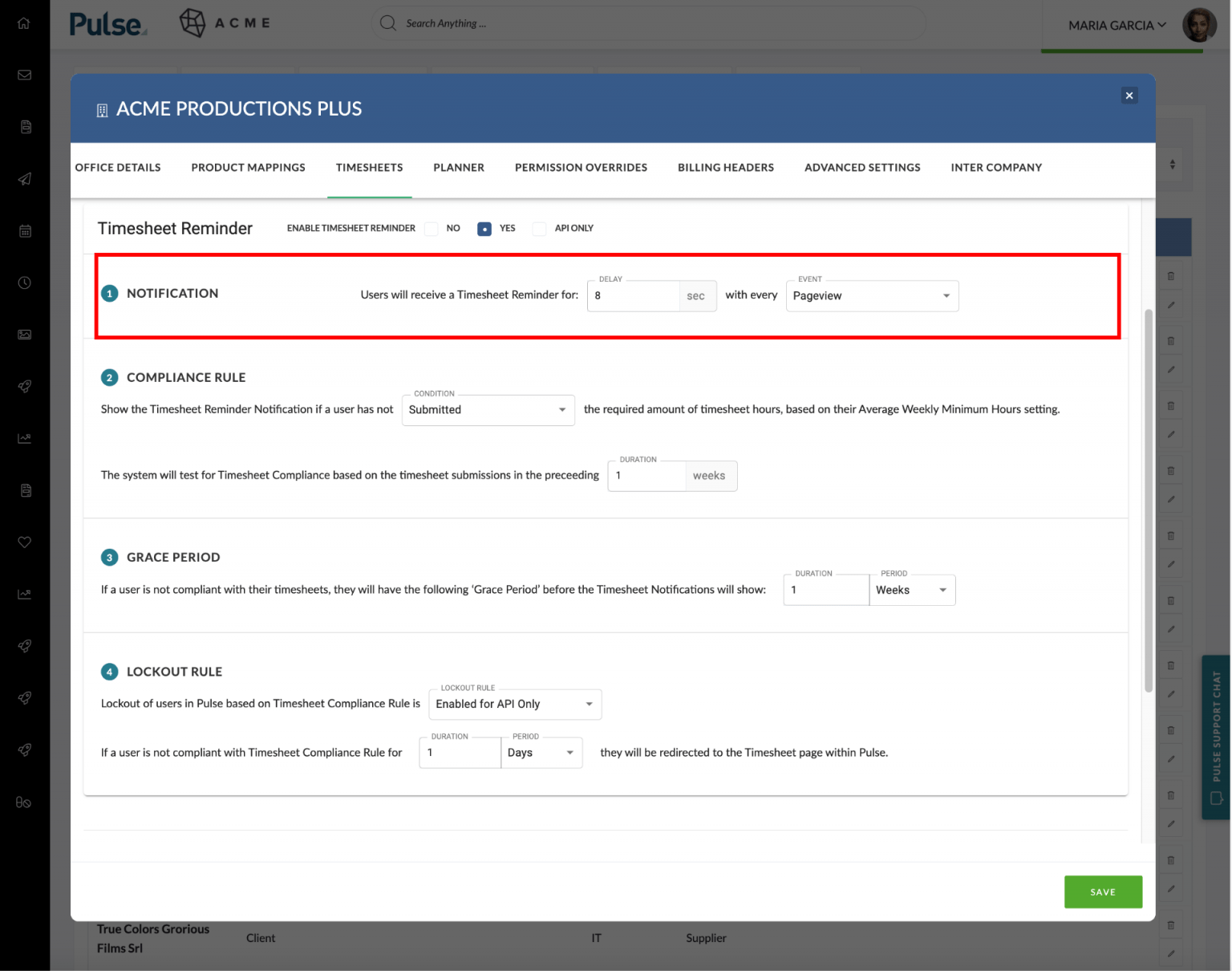The width and height of the screenshot is (1232, 971).
Task: Click the Delay input showing 8 seconds
Action: (x=634, y=295)
